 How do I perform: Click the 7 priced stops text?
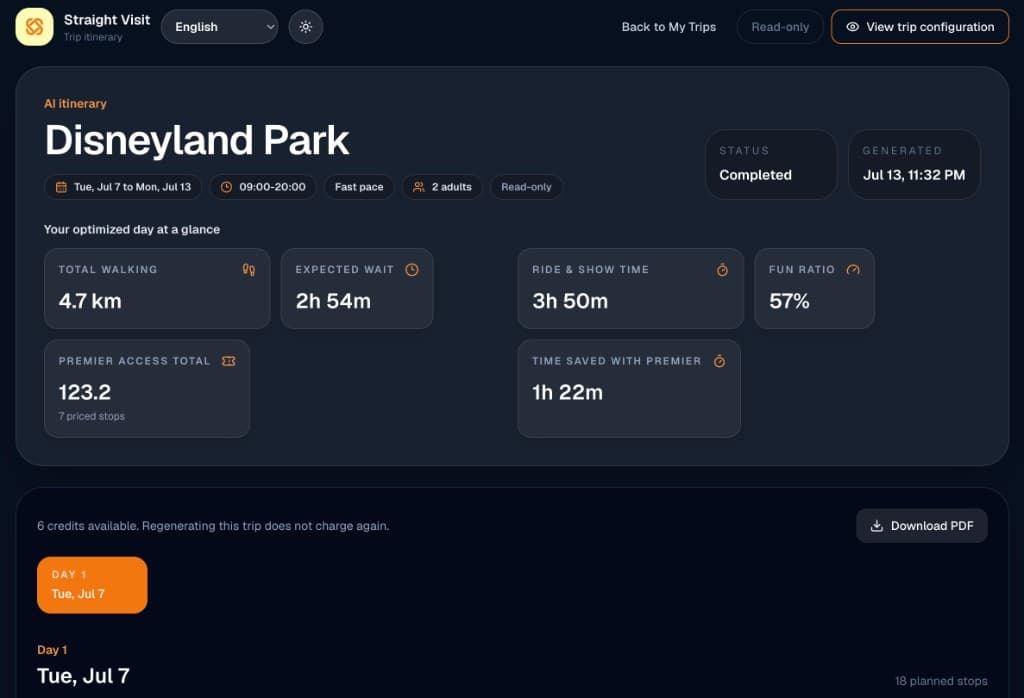(x=91, y=416)
